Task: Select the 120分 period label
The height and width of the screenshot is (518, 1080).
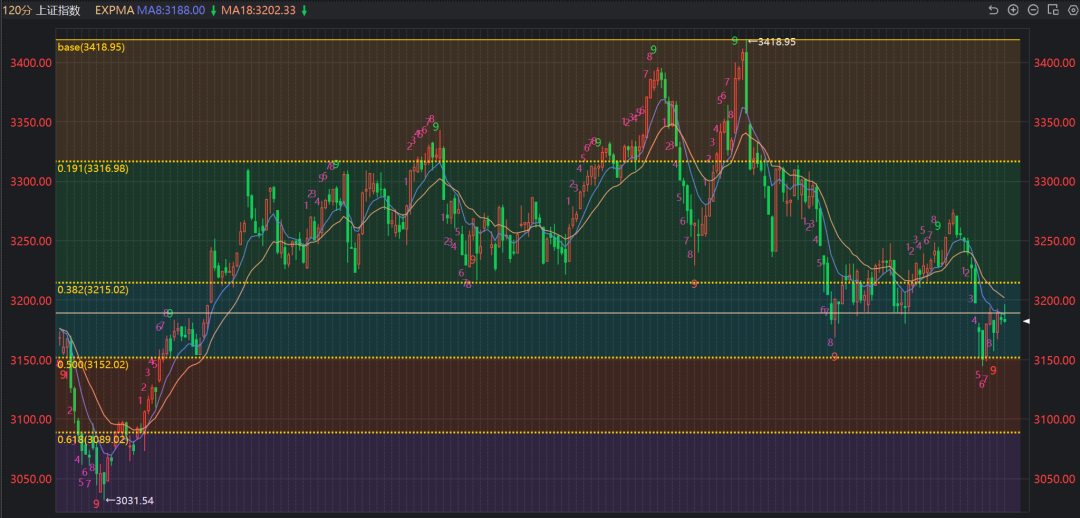Action: (16, 10)
